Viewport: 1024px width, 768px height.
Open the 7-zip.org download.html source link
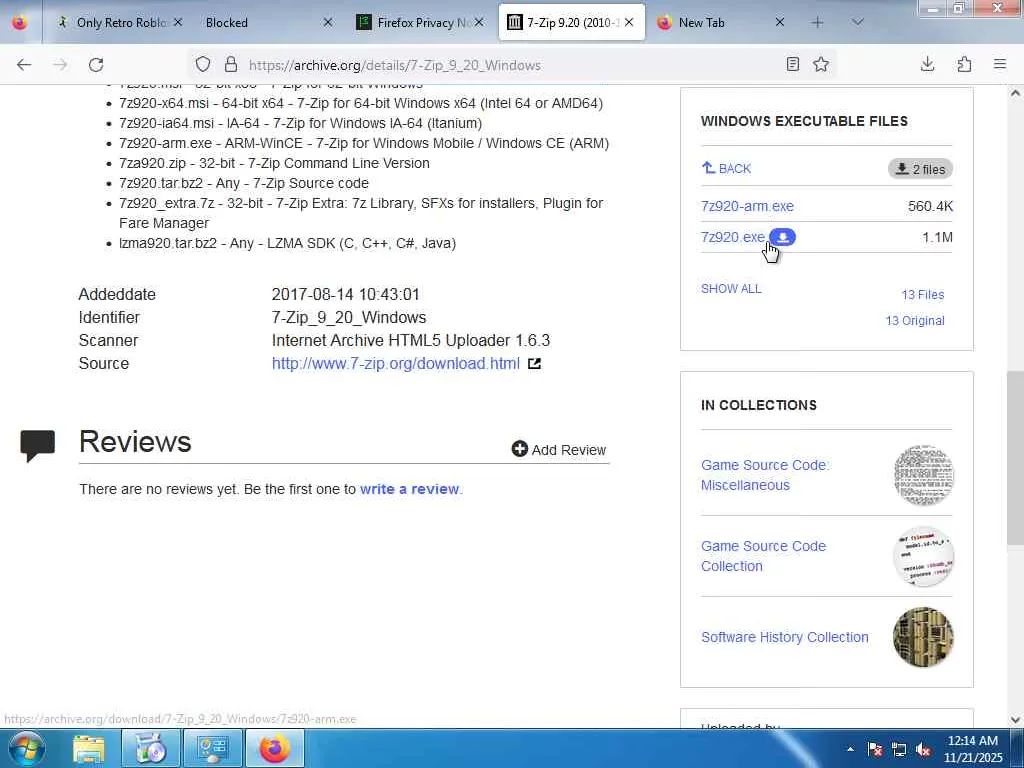pyautogui.click(x=396, y=364)
